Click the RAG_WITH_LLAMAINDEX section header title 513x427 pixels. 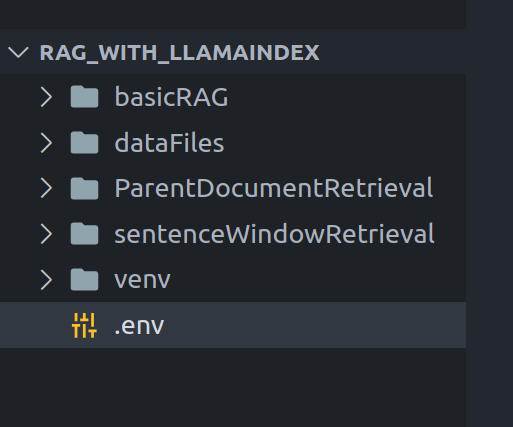(179, 53)
